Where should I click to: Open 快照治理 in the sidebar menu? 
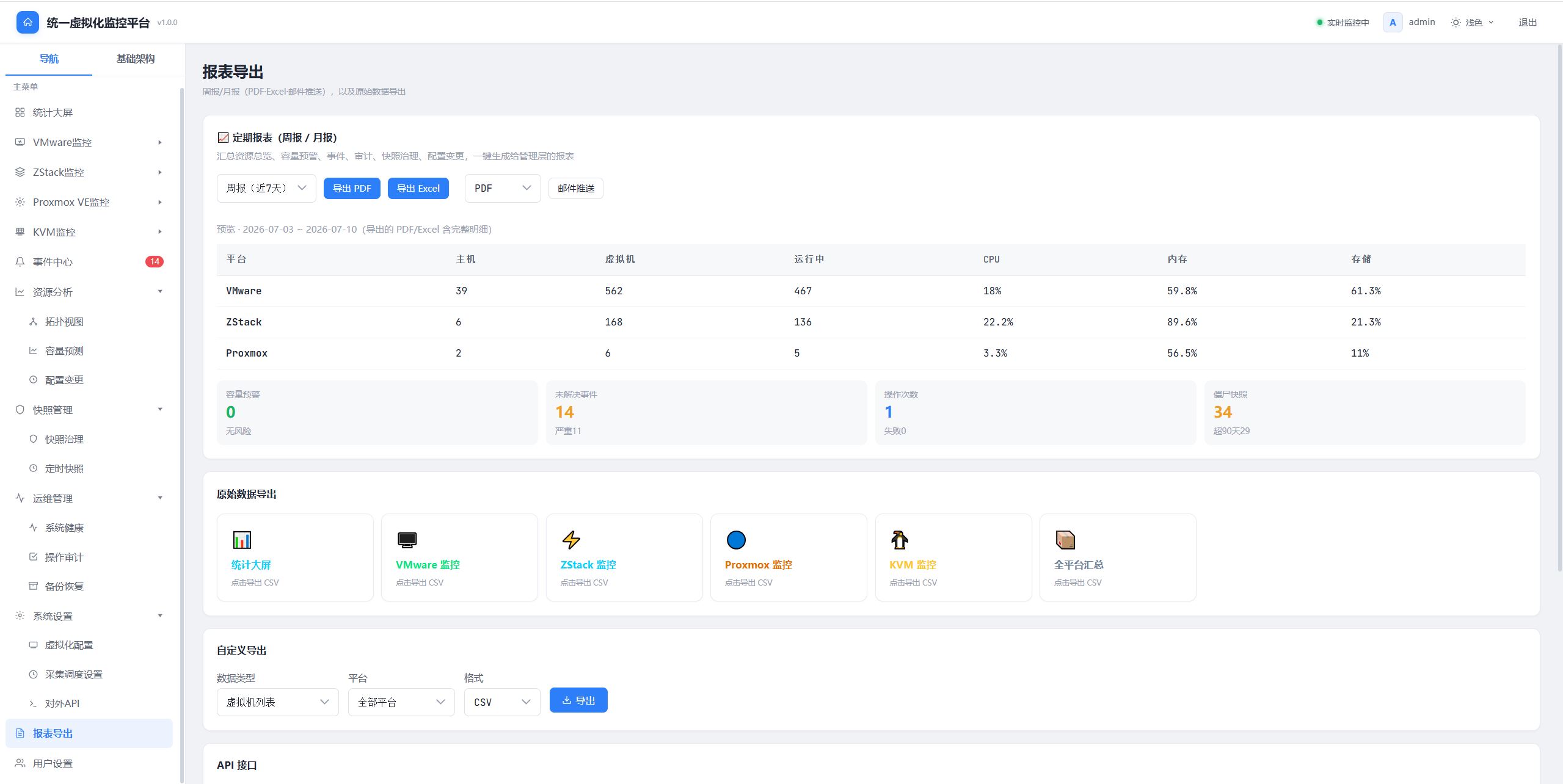[x=64, y=439]
